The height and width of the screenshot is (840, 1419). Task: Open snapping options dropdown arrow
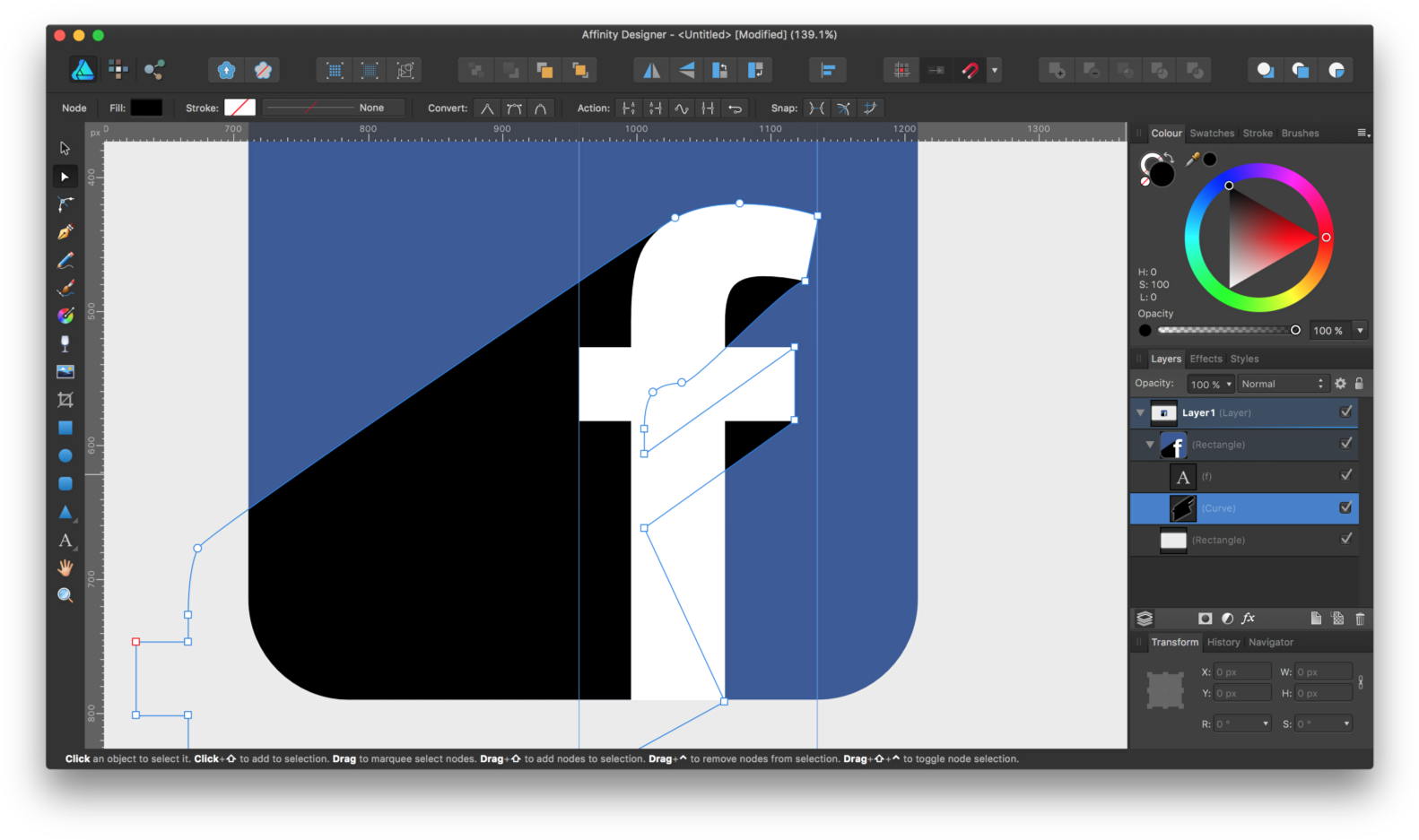pos(994,70)
